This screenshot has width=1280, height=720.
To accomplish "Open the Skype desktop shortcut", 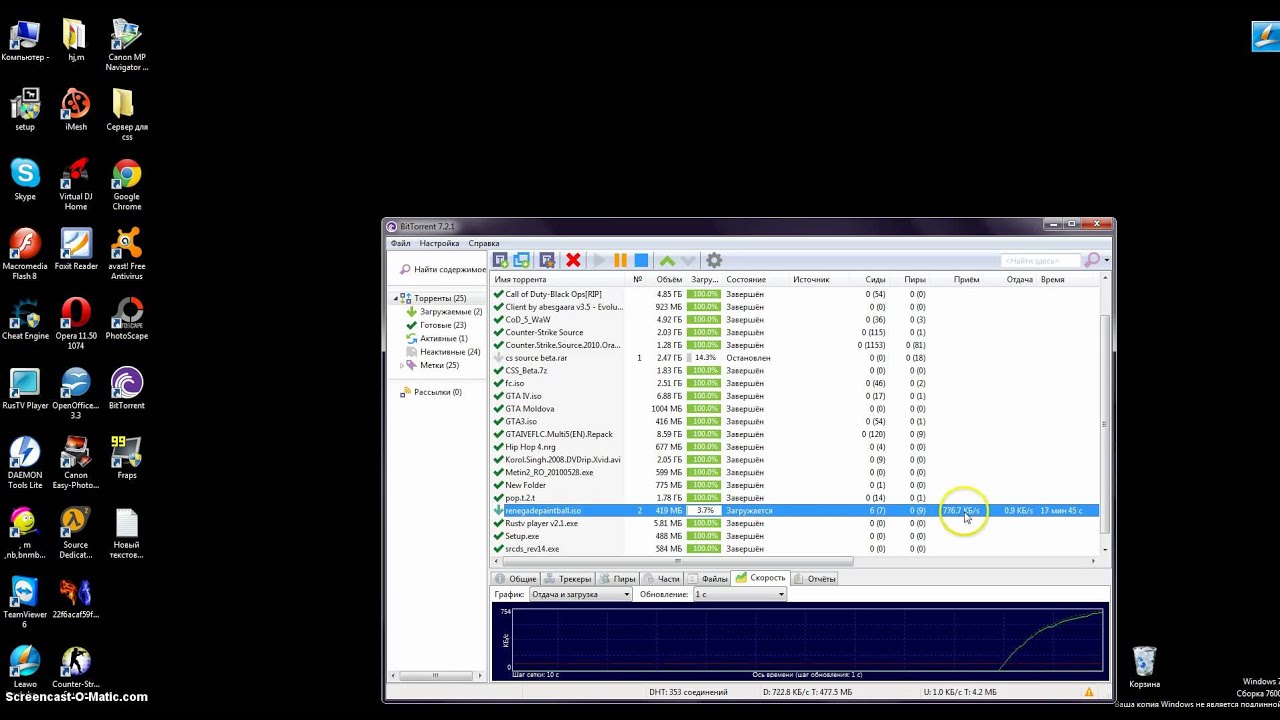I will [x=25, y=180].
